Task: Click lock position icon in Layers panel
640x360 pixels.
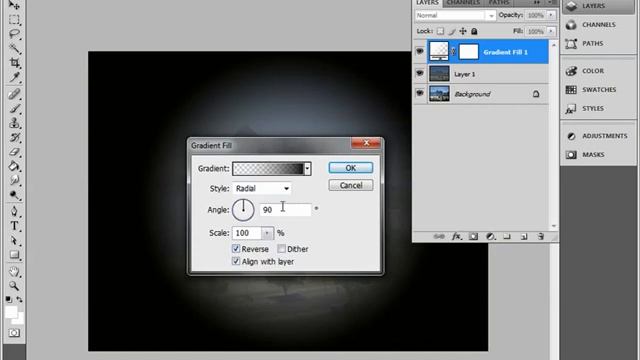Action: [463, 31]
